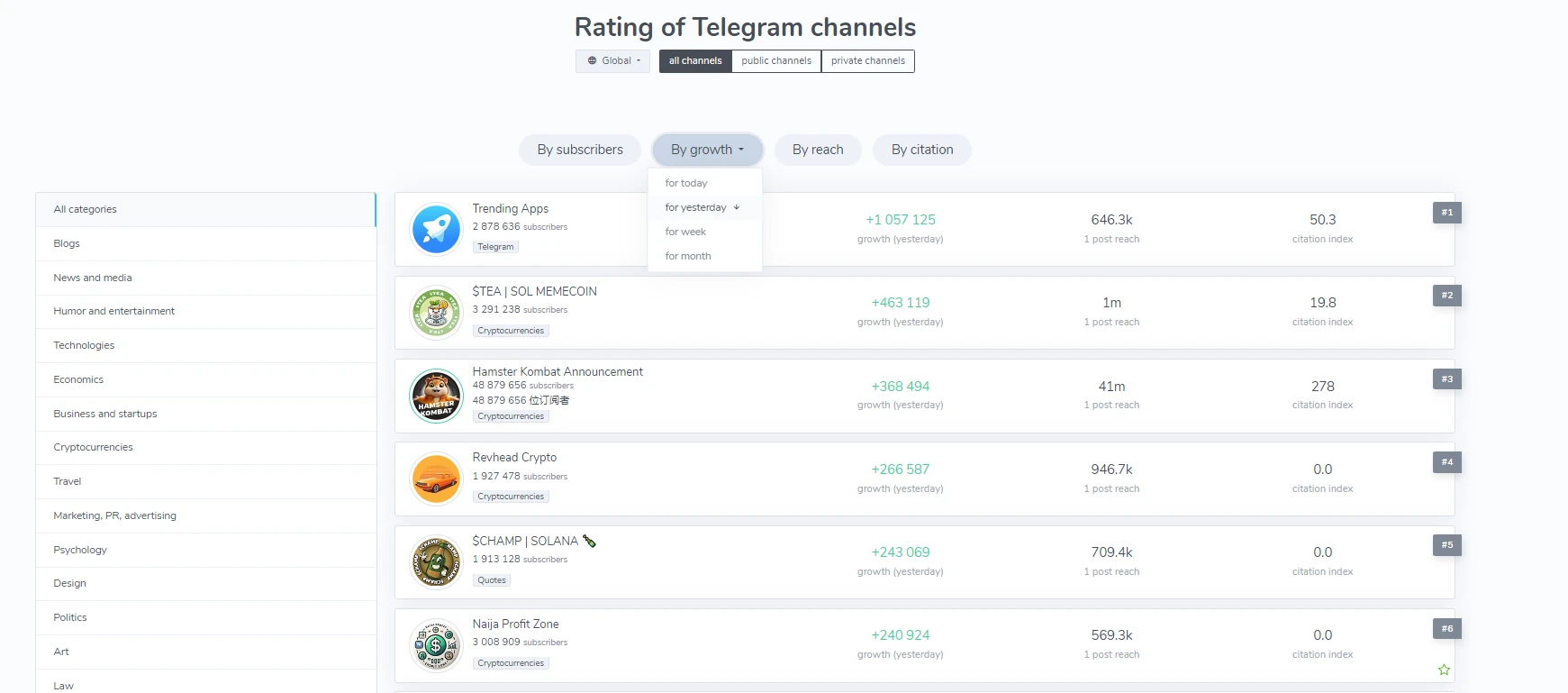Select the public channels filter
Screen dimensions: 1568x693
776,61
